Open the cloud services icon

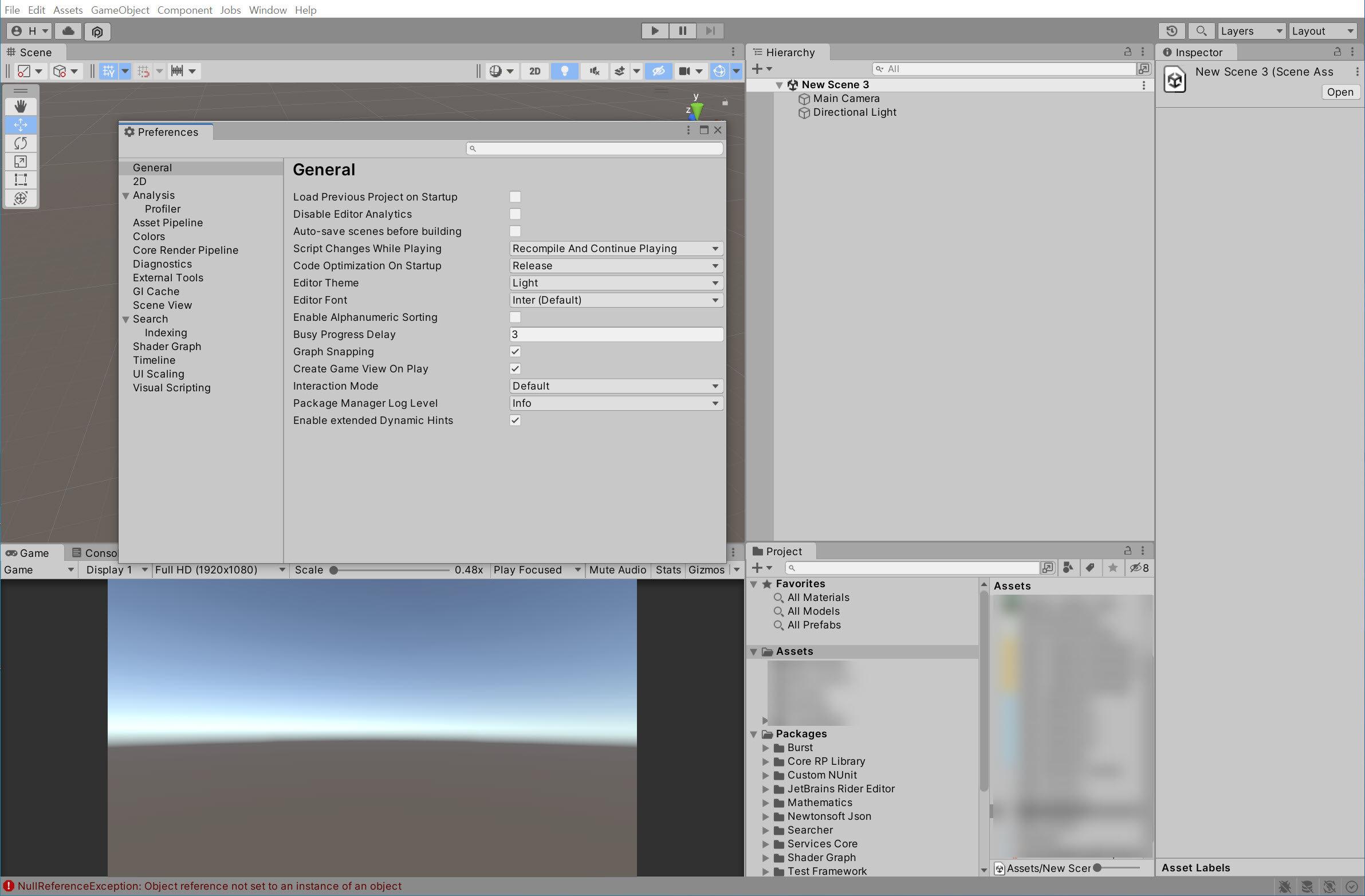(x=68, y=31)
